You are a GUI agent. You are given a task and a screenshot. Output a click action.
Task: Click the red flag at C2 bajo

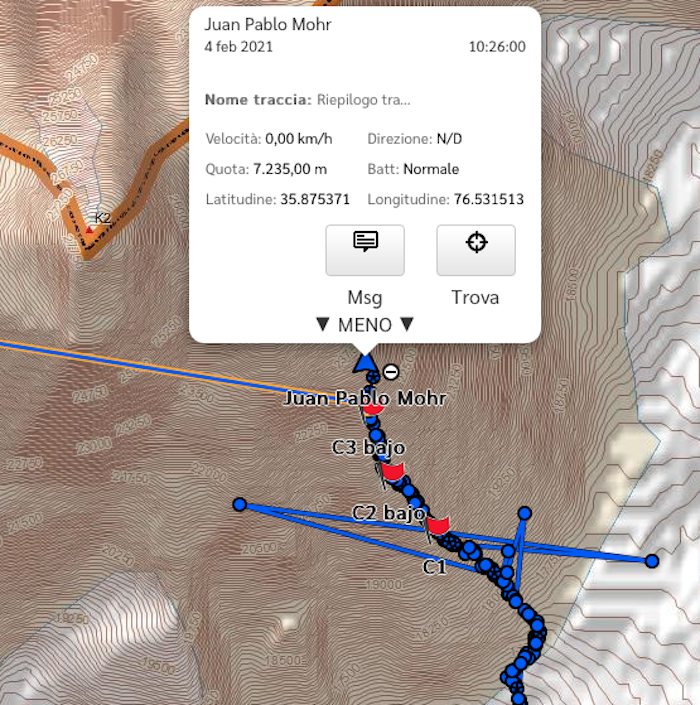coord(437,526)
